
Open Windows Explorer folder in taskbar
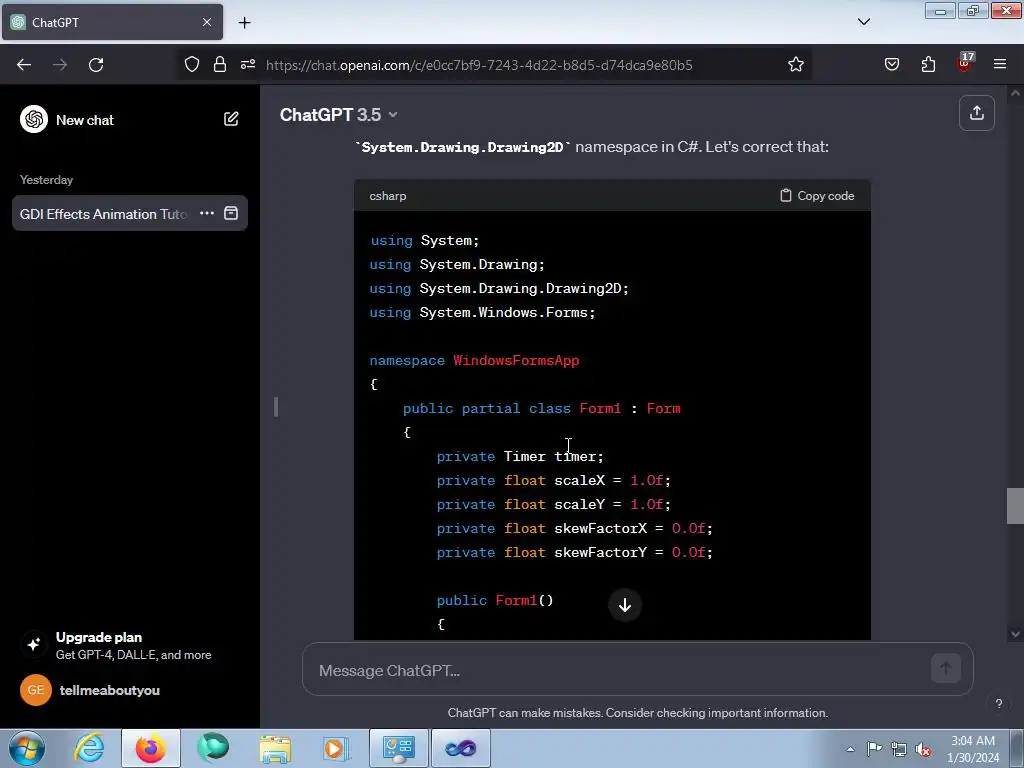point(275,748)
